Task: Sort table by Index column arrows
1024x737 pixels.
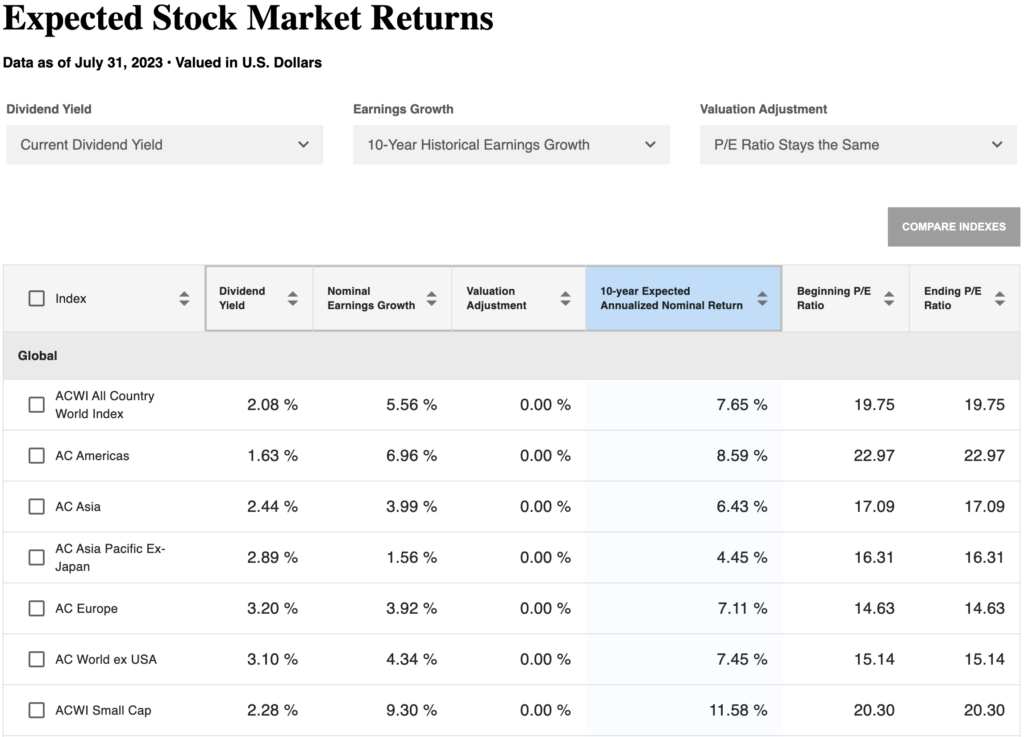Action: (x=184, y=298)
